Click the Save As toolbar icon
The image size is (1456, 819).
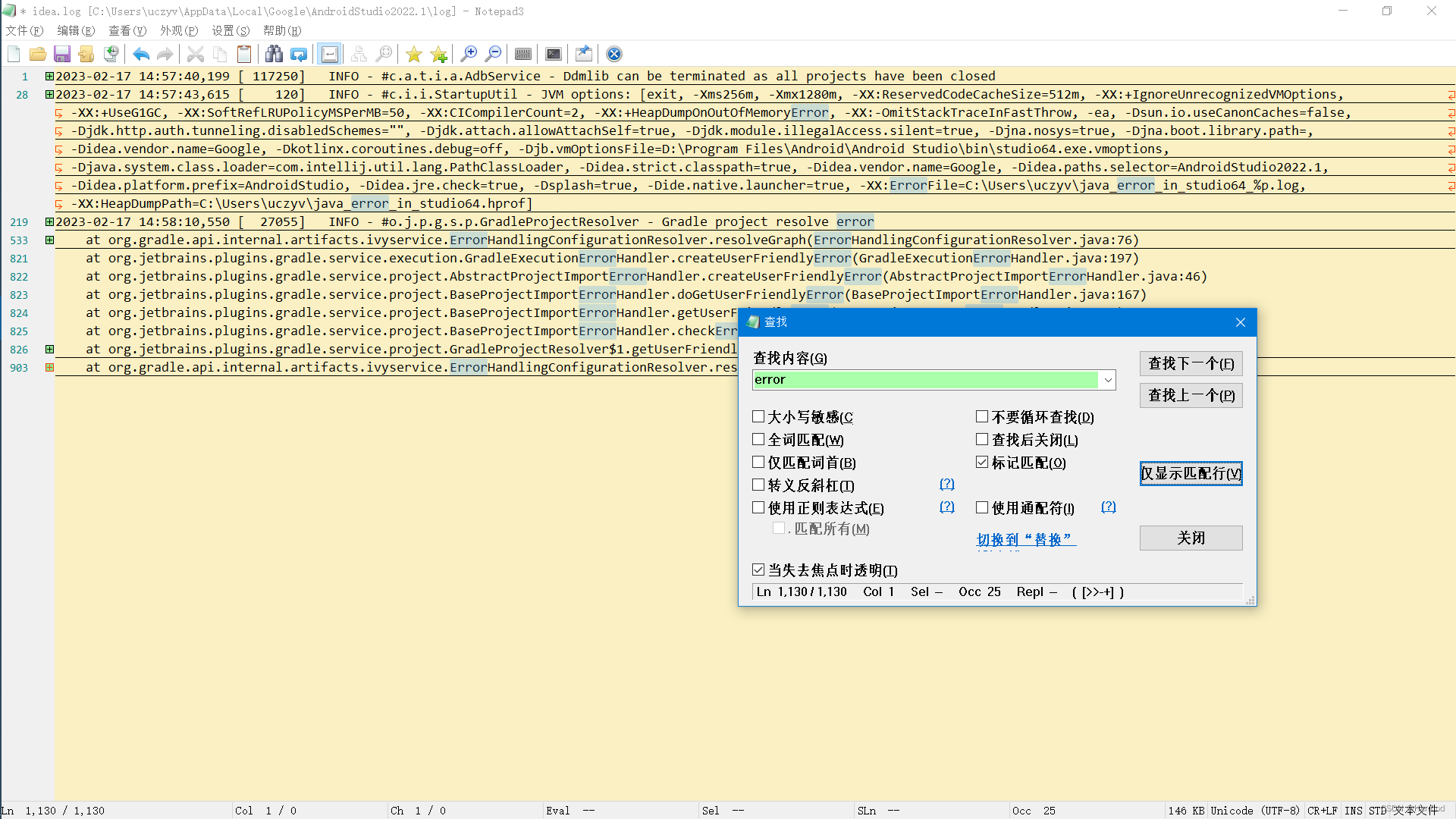coord(86,54)
